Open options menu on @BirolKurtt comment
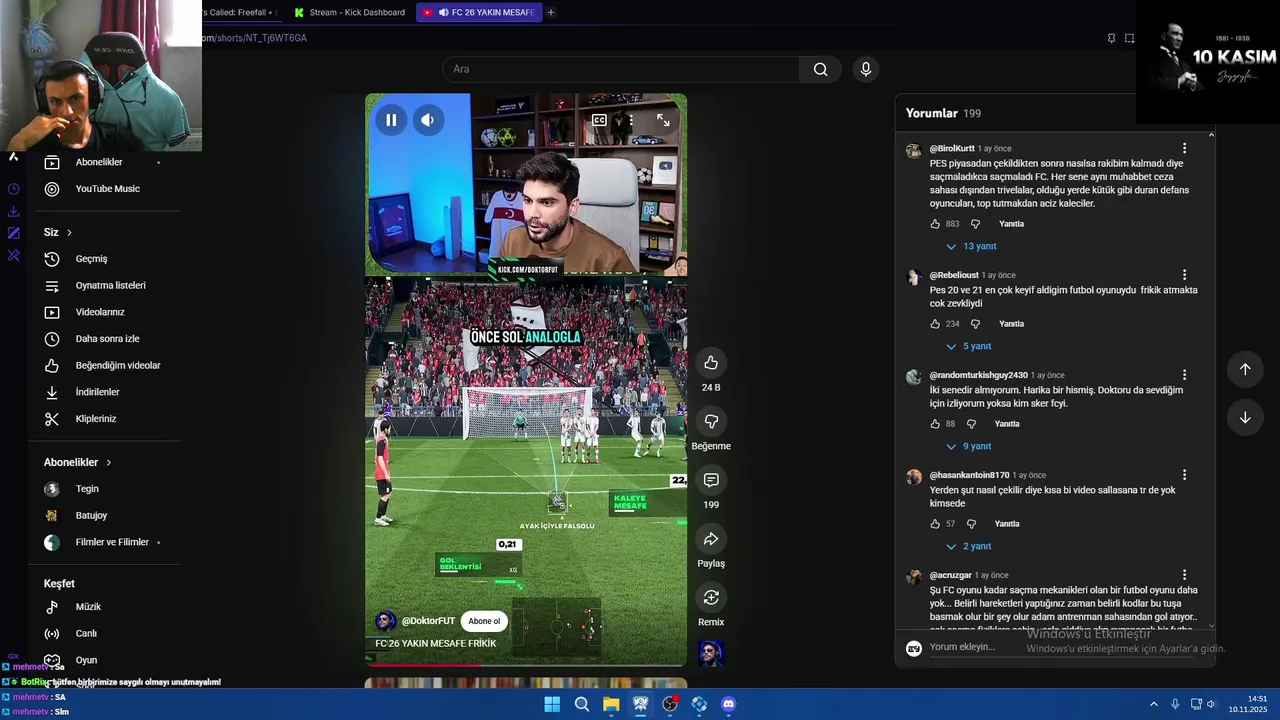Screen dimensions: 1280x720 (x=1184, y=148)
